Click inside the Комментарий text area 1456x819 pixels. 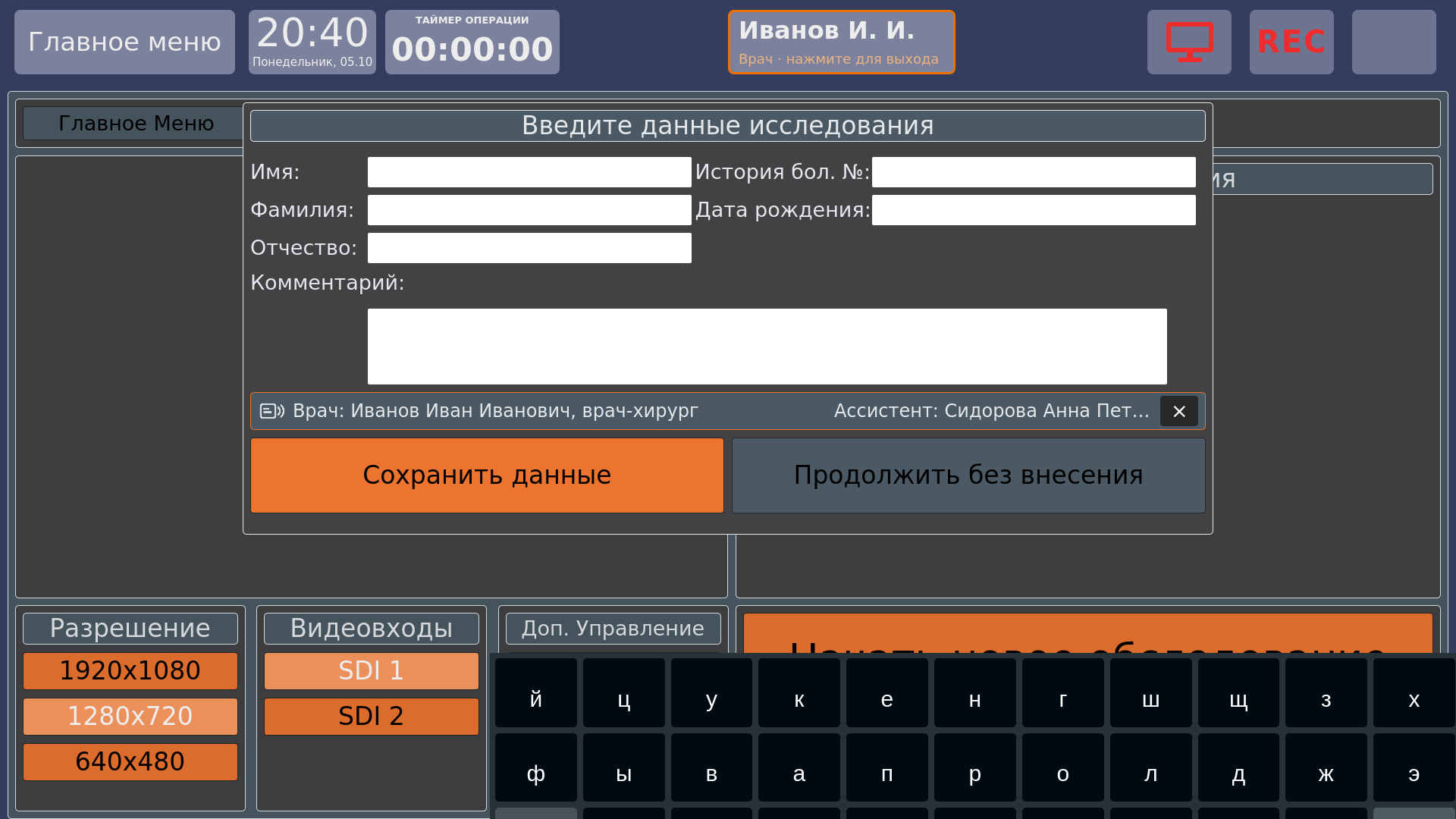pyautogui.click(x=767, y=347)
